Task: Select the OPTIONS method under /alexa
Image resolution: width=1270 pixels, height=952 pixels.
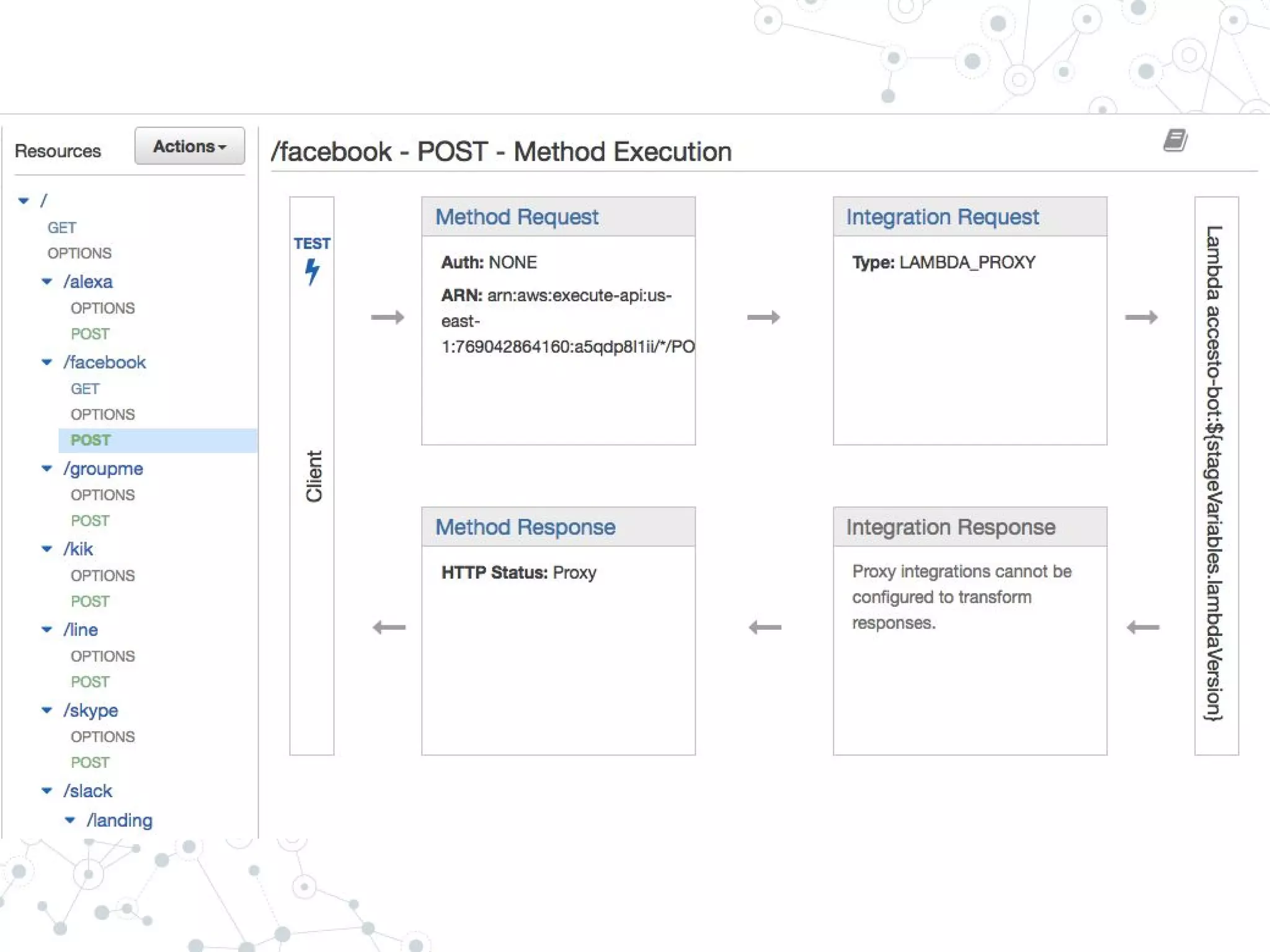Action: [102, 308]
